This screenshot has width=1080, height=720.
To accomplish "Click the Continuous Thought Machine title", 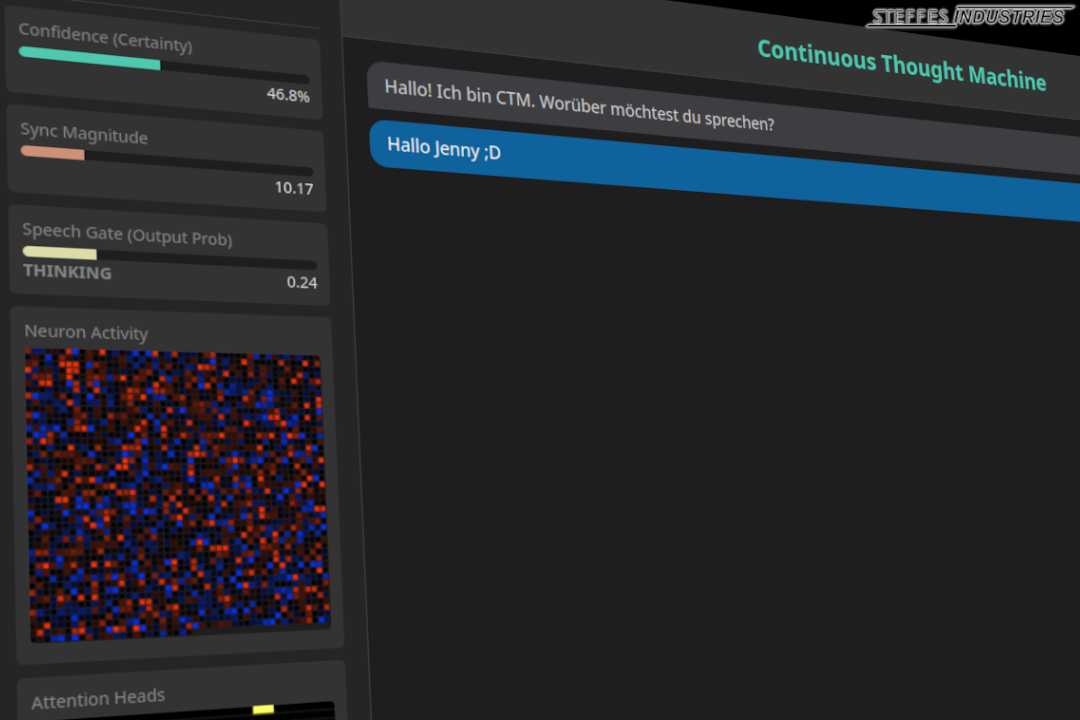I will (901, 65).
